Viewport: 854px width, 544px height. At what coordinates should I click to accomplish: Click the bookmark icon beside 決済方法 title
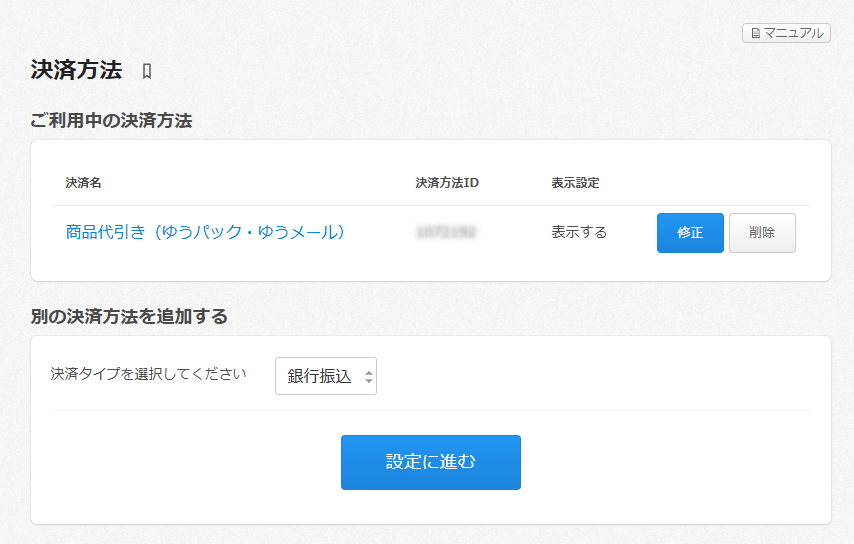point(147,71)
